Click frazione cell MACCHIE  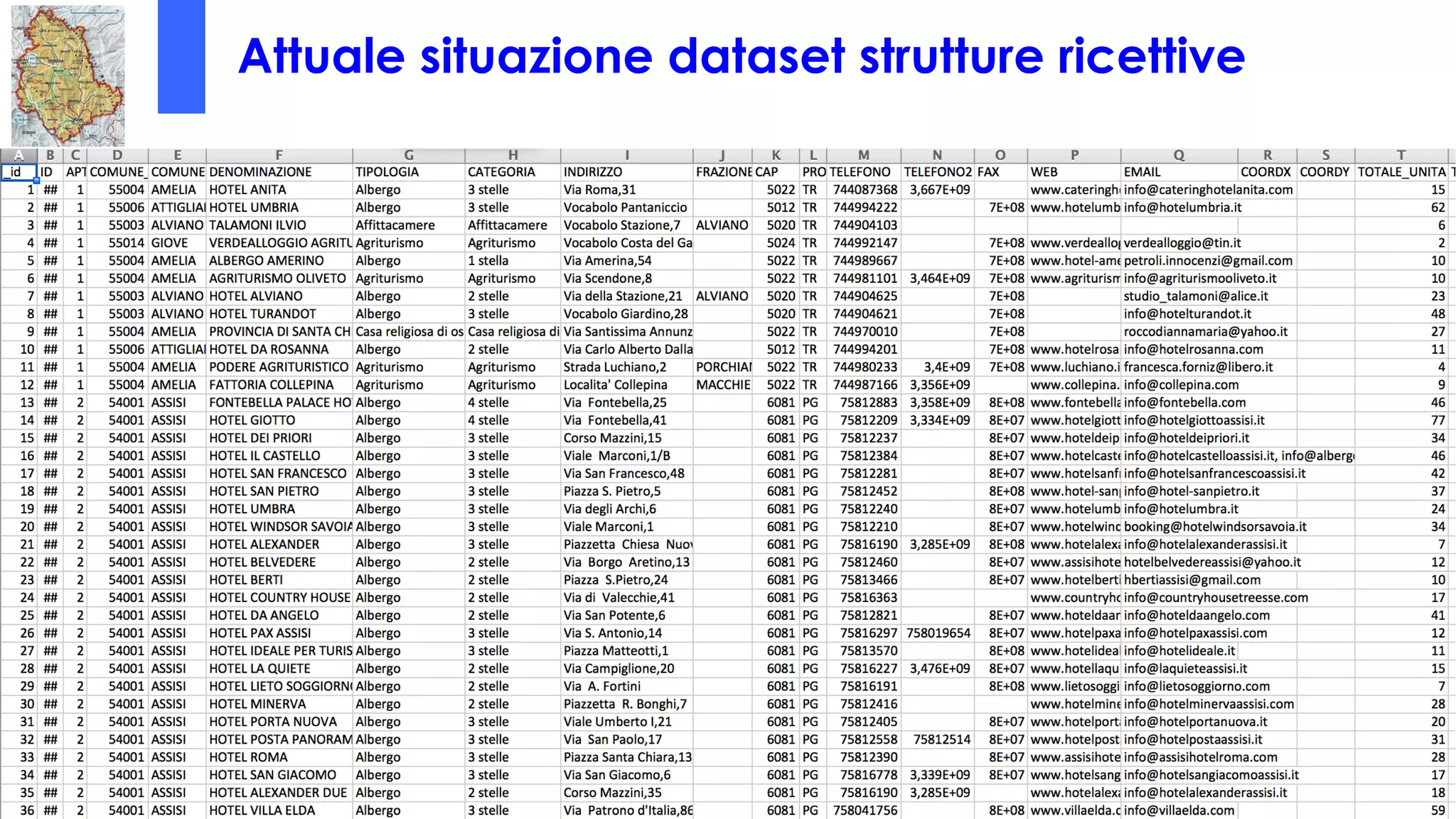pyautogui.click(x=723, y=385)
